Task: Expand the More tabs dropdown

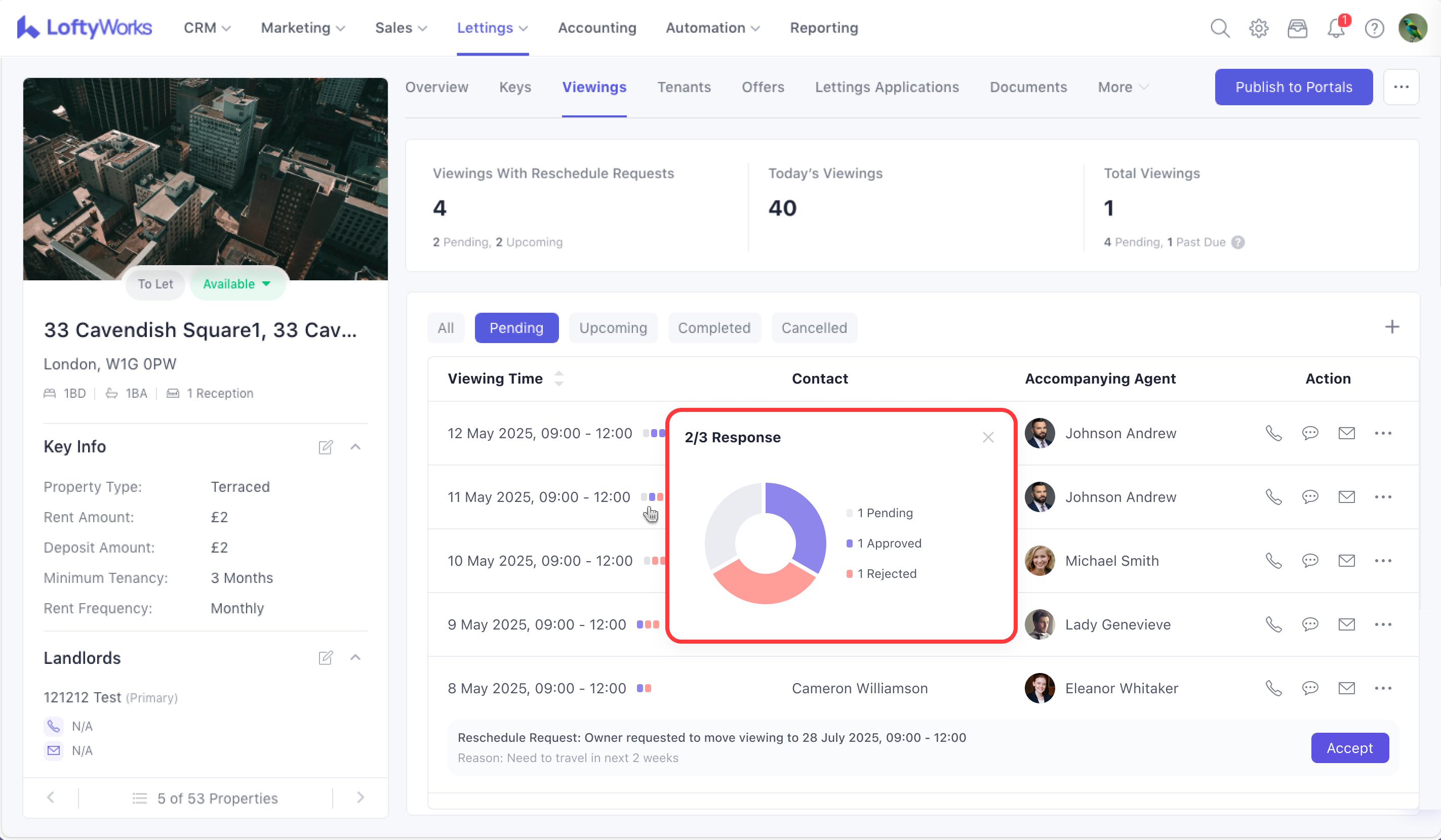Action: point(1123,87)
